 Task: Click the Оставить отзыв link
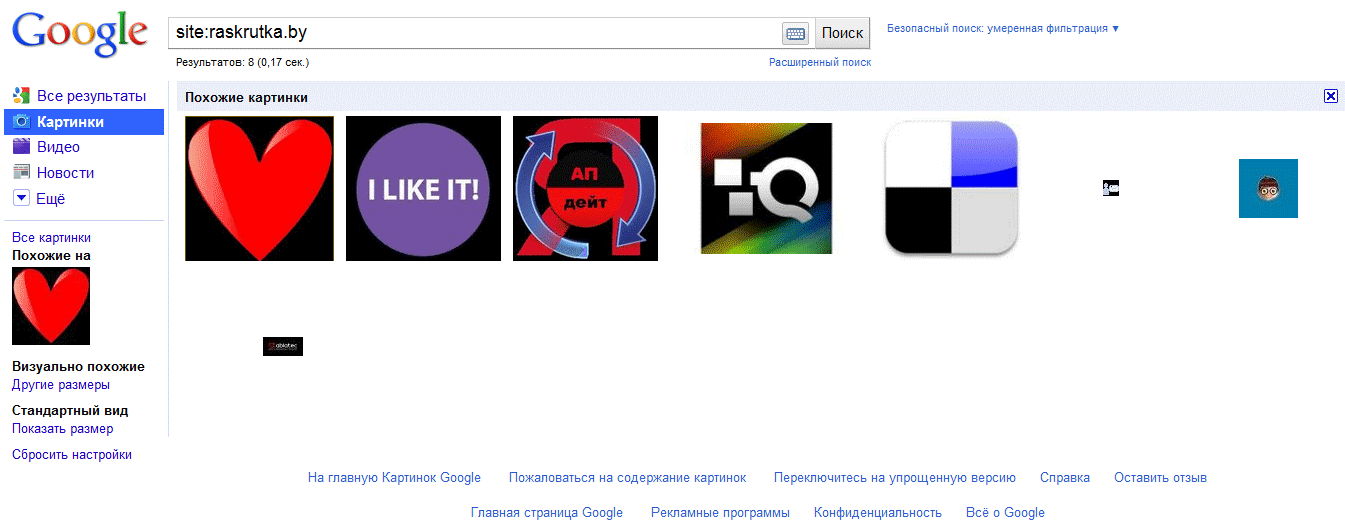click(1160, 478)
